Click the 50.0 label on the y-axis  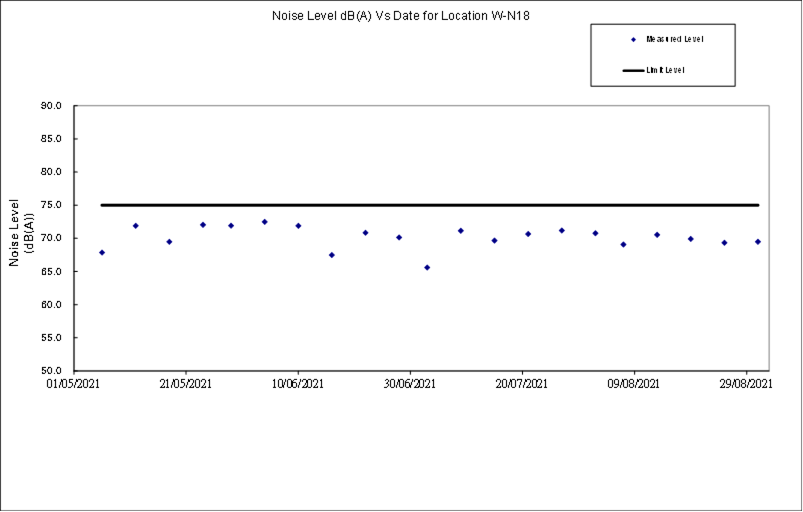pos(52,371)
